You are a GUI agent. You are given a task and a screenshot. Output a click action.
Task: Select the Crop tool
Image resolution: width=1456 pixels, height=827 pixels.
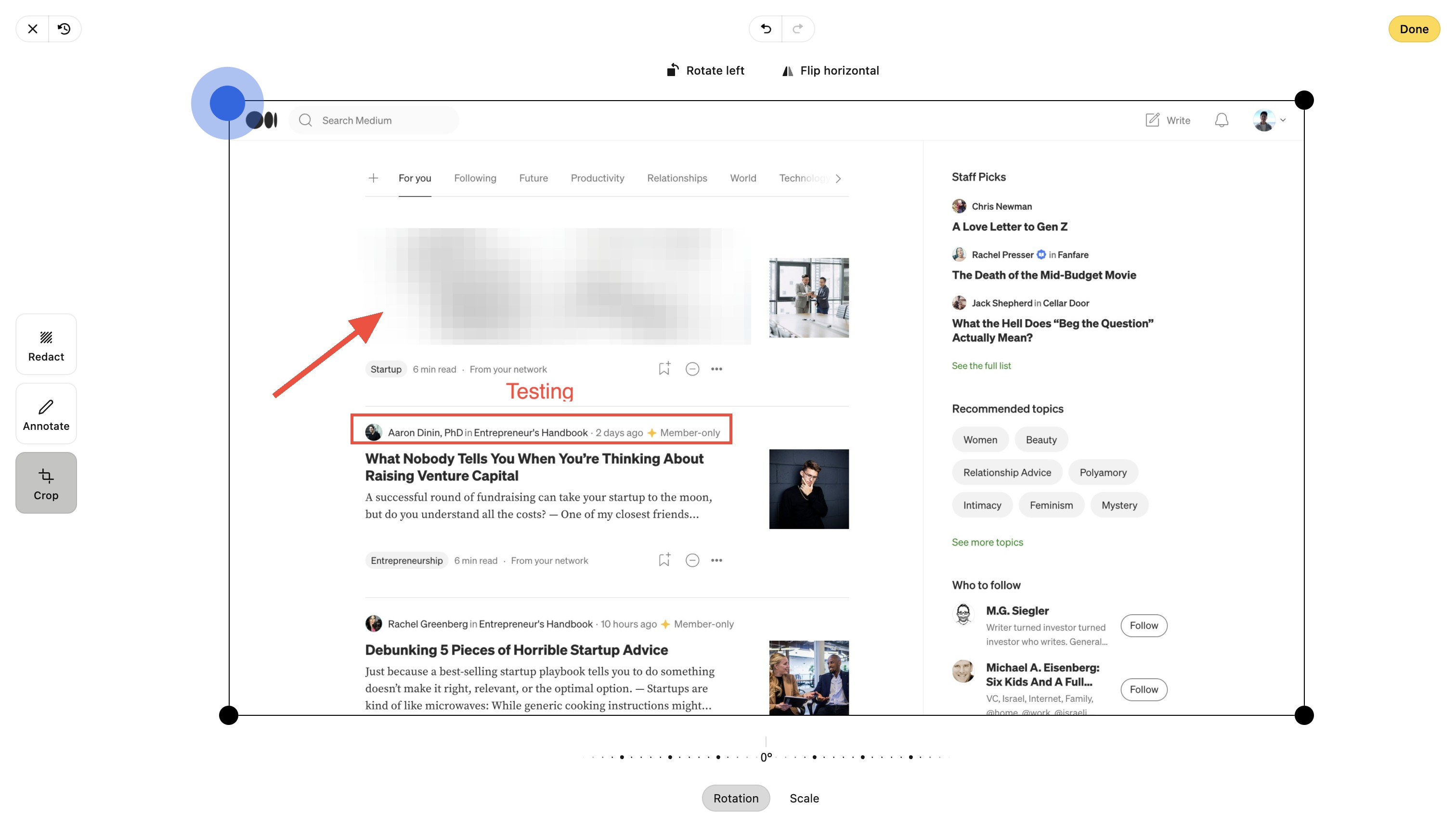(x=46, y=483)
